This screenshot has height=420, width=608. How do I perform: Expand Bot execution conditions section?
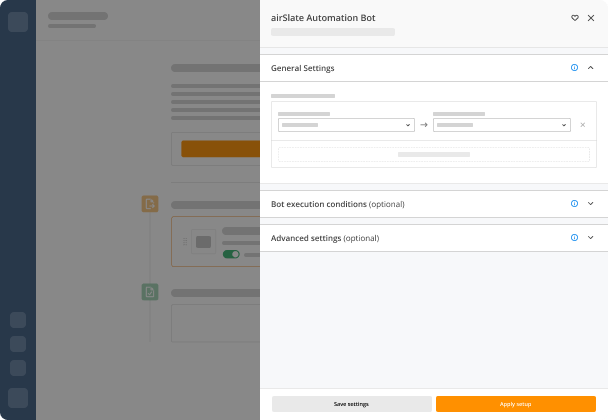[x=590, y=204]
